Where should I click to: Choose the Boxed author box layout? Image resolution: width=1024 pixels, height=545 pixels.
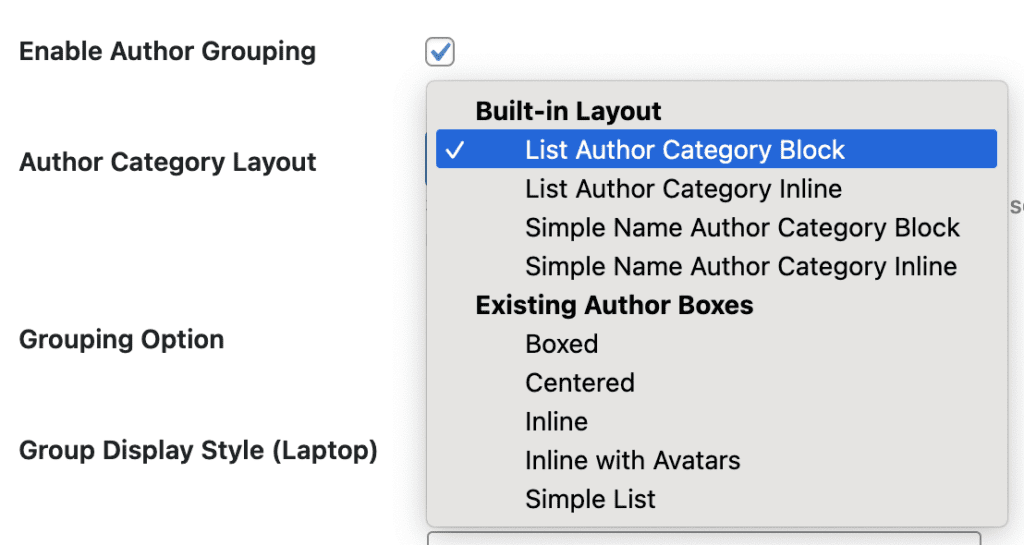point(562,344)
